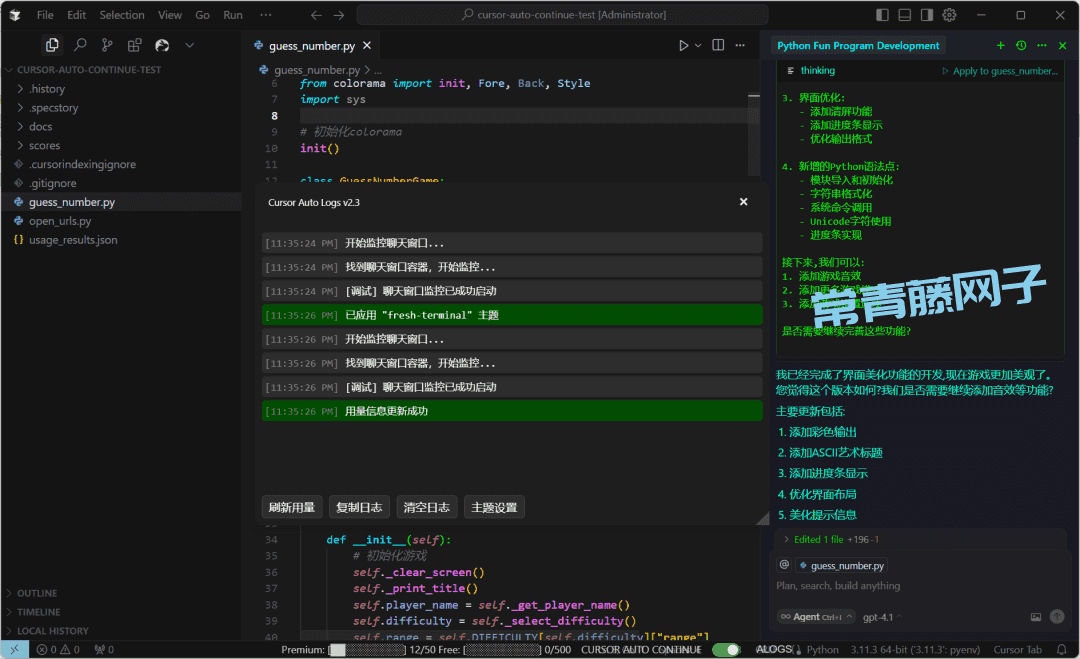Image resolution: width=1080 pixels, height=659 pixels.
Task: Open the Search view in activity bar
Action: coord(80,45)
